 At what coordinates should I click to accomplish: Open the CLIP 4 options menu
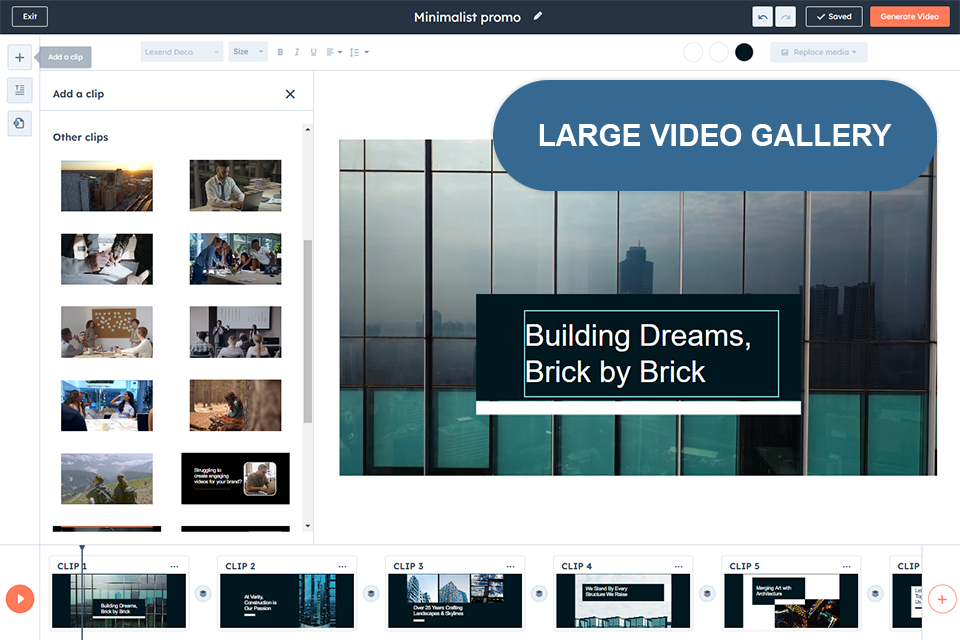[678, 566]
